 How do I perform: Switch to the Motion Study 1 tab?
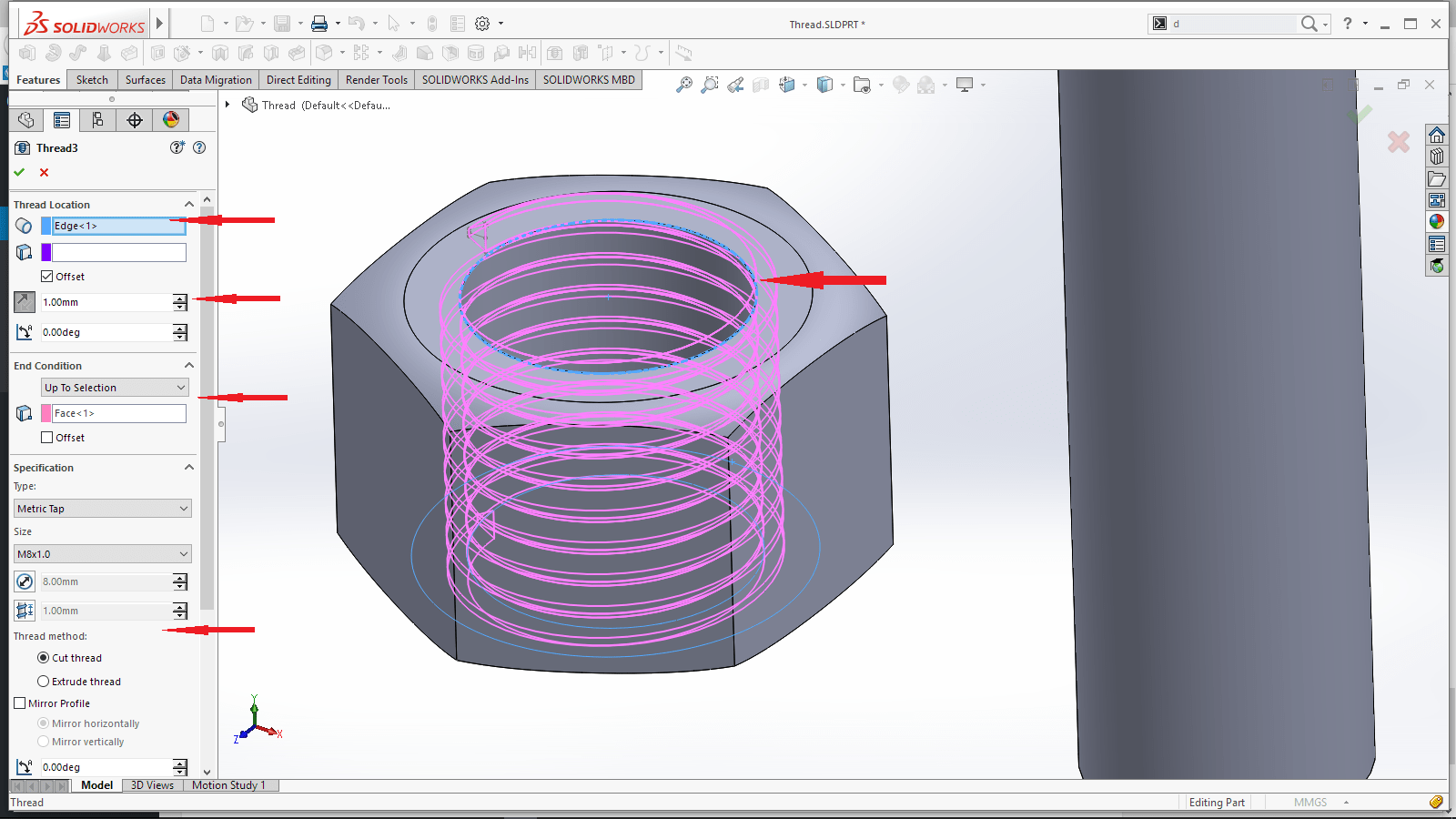coord(229,784)
